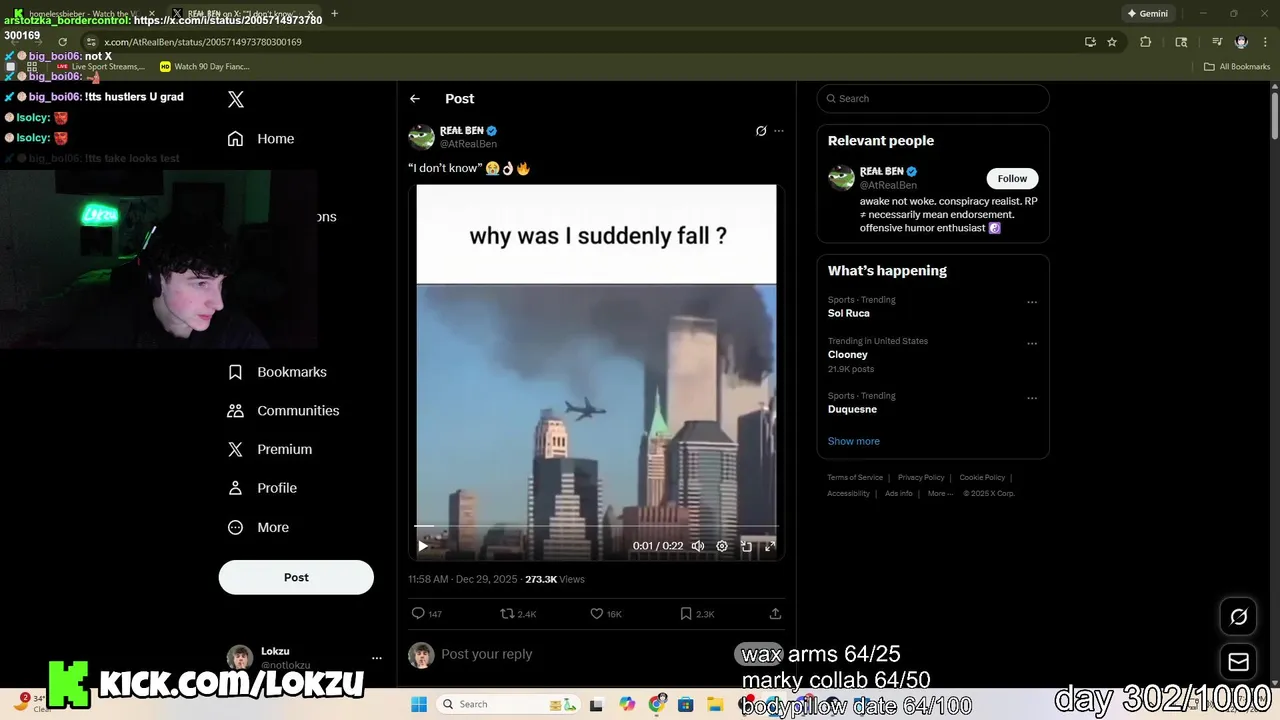1280x720 pixels.
Task: Reload the page
Action: coord(62,42)
